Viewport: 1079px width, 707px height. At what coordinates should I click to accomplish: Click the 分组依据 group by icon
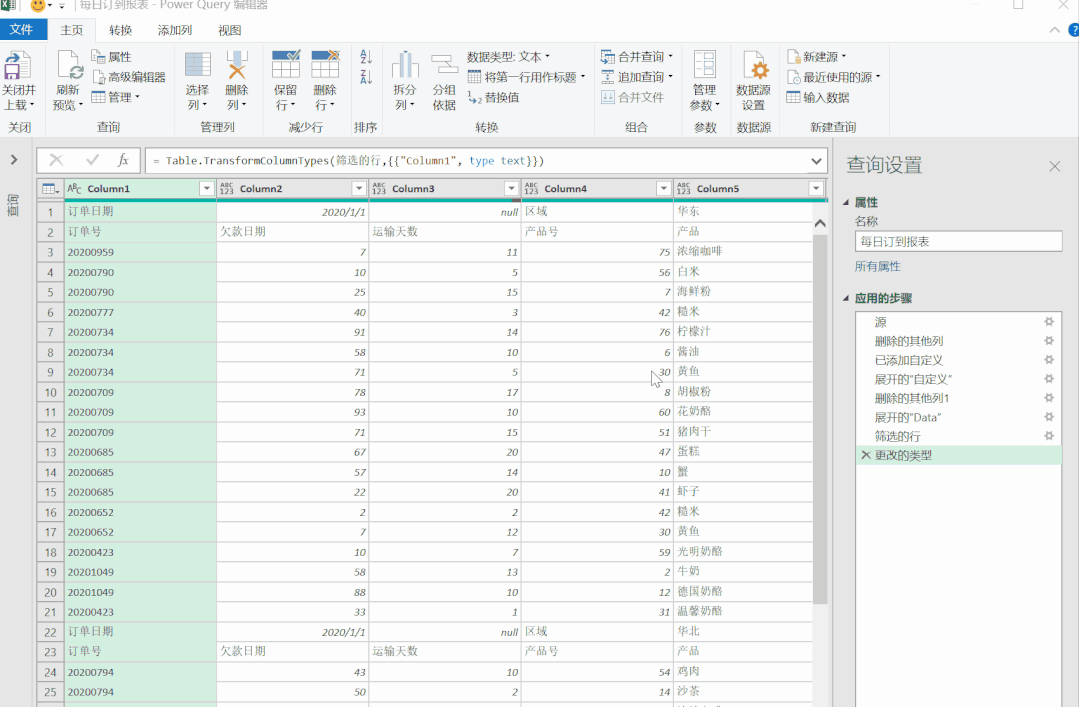point(445,65)
